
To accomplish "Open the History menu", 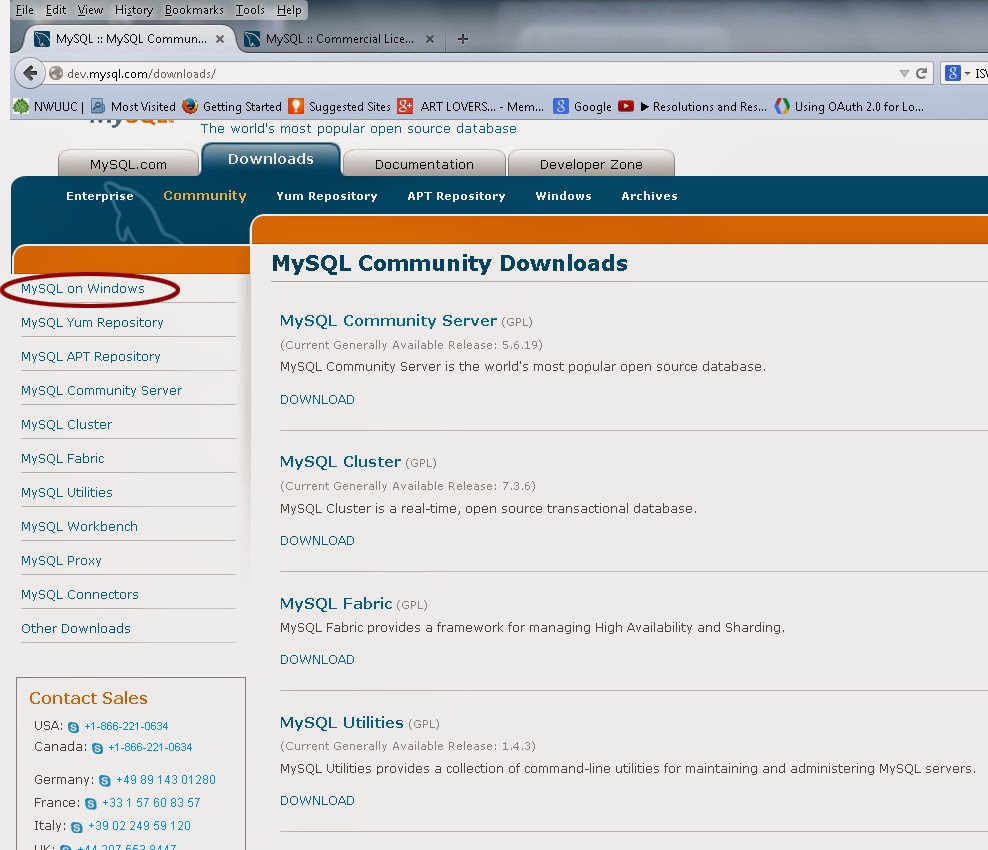I will pyautogui.click(x=134, y=10).
